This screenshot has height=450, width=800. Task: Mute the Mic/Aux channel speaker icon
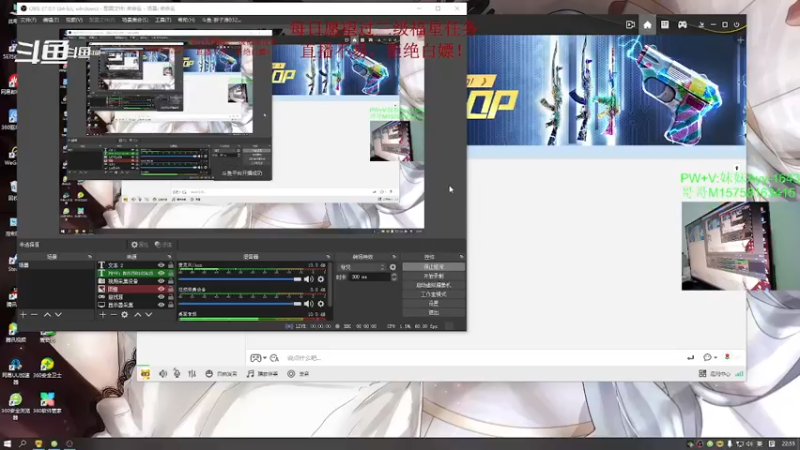coord(309,279)
